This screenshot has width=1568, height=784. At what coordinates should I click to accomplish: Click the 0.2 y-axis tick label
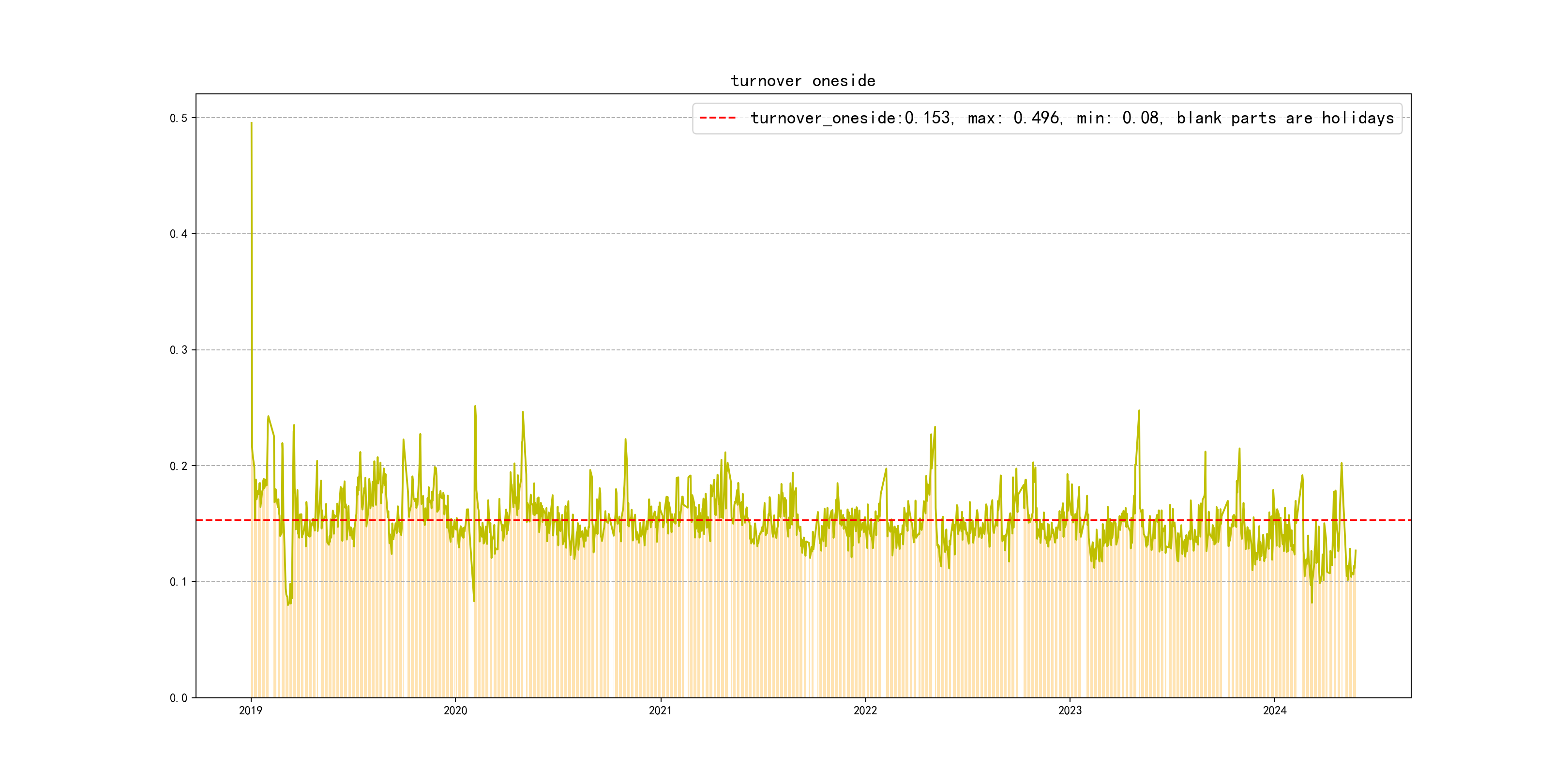[179, 466]
